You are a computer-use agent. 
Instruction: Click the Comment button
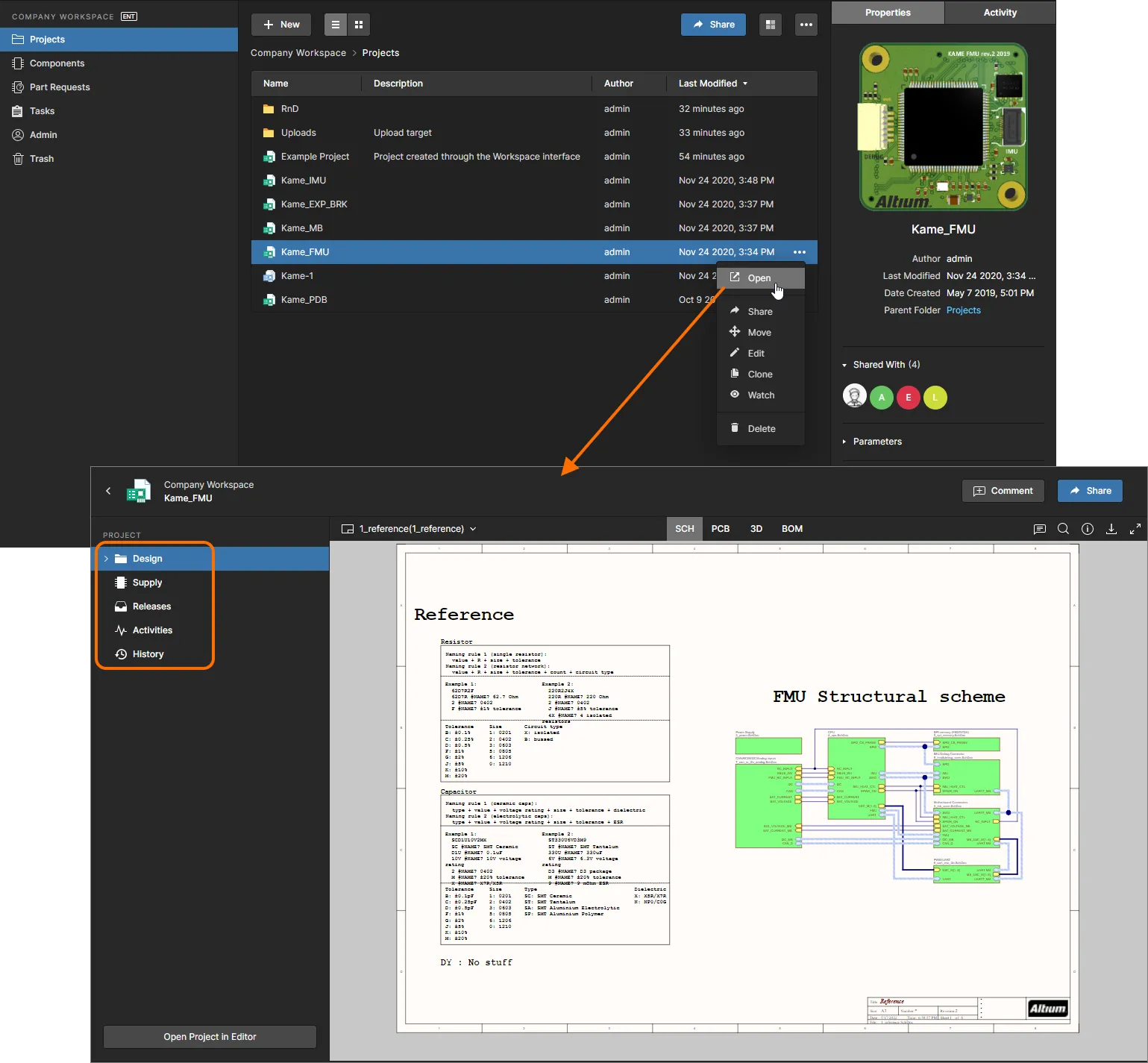point(1003,491)
